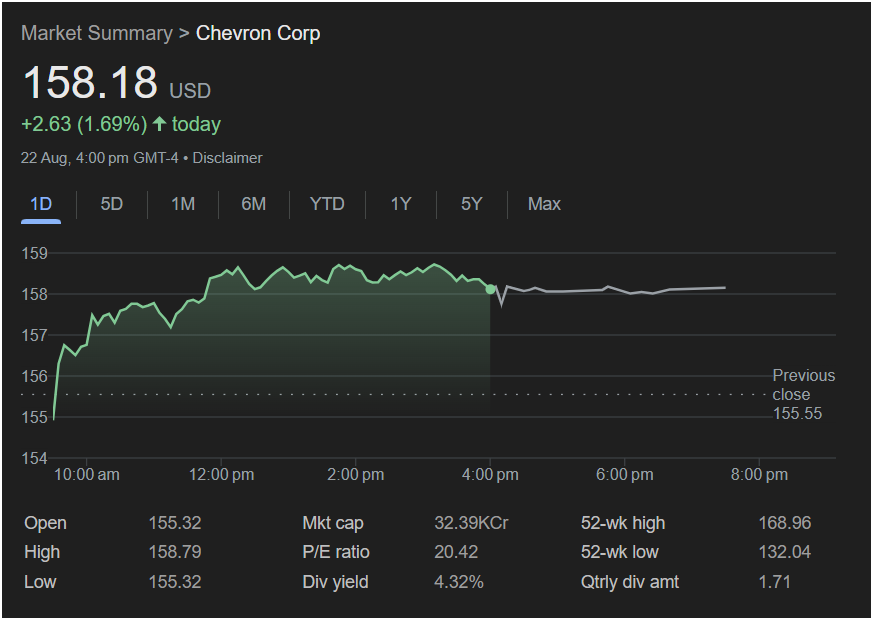Click the Previous close 155.55 label

tap(802, 394)
